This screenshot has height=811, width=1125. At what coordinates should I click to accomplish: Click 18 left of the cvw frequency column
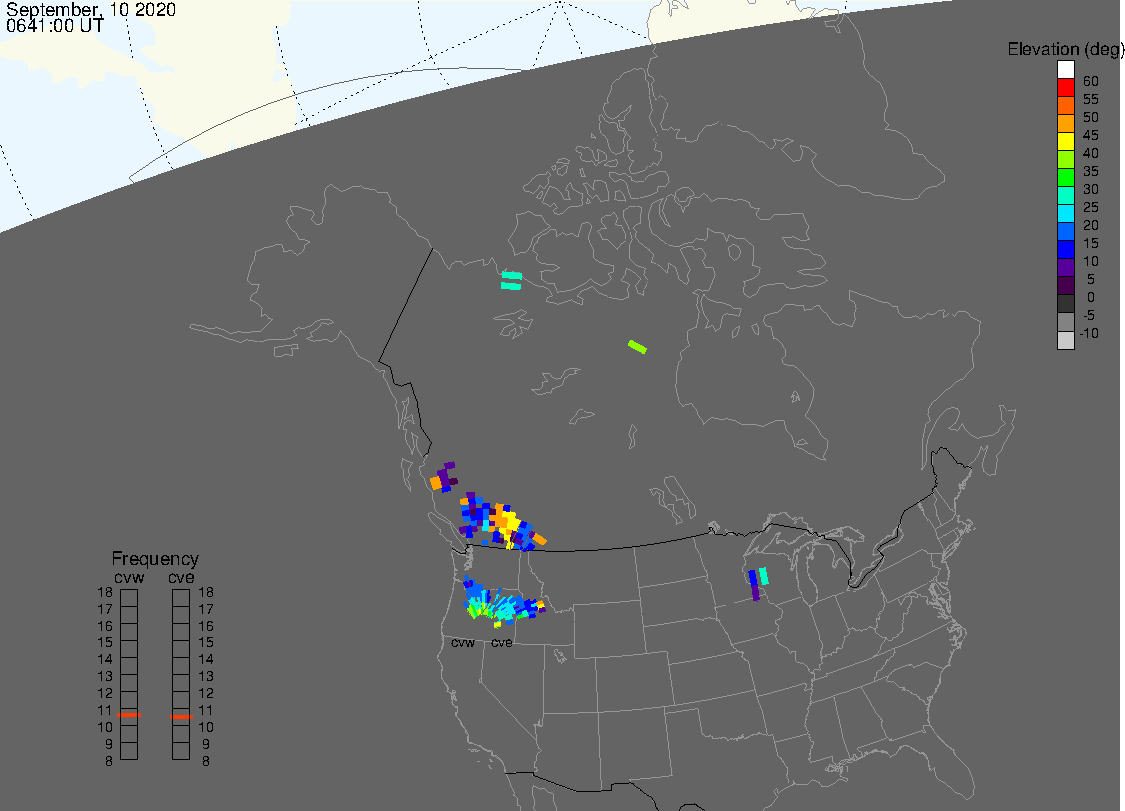point(105,592)
